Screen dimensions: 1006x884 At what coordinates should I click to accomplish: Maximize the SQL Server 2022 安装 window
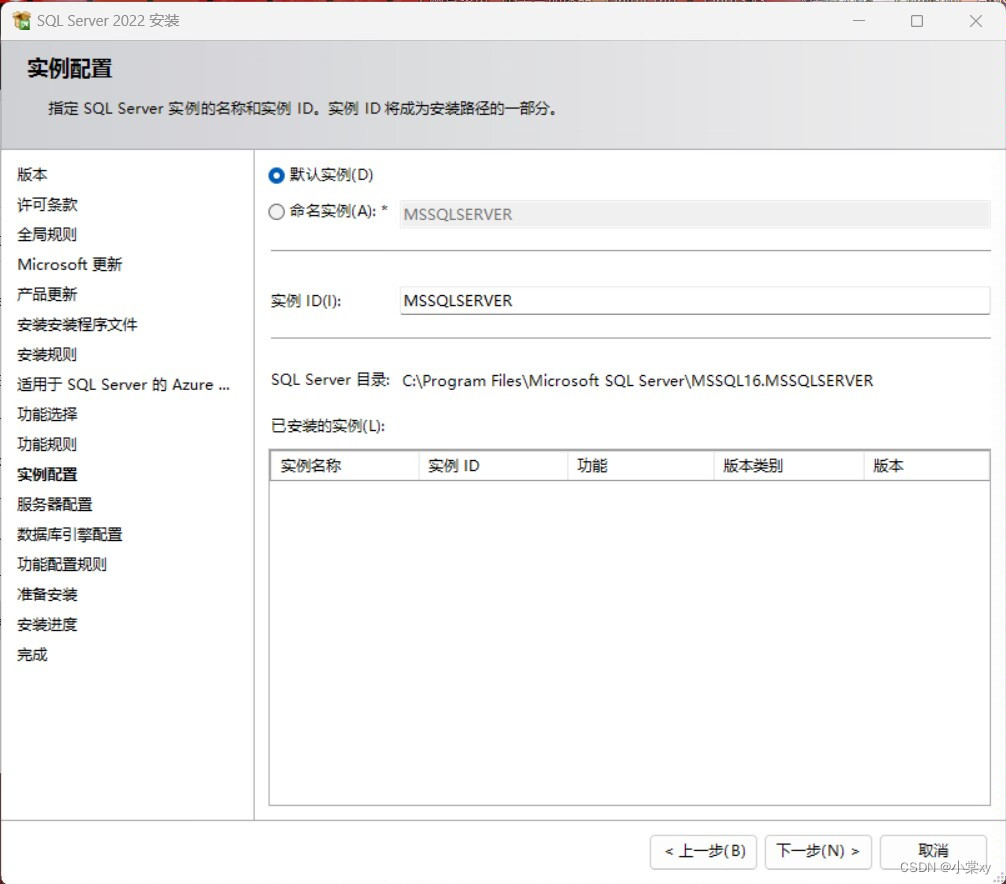click(x=917, y=21)
